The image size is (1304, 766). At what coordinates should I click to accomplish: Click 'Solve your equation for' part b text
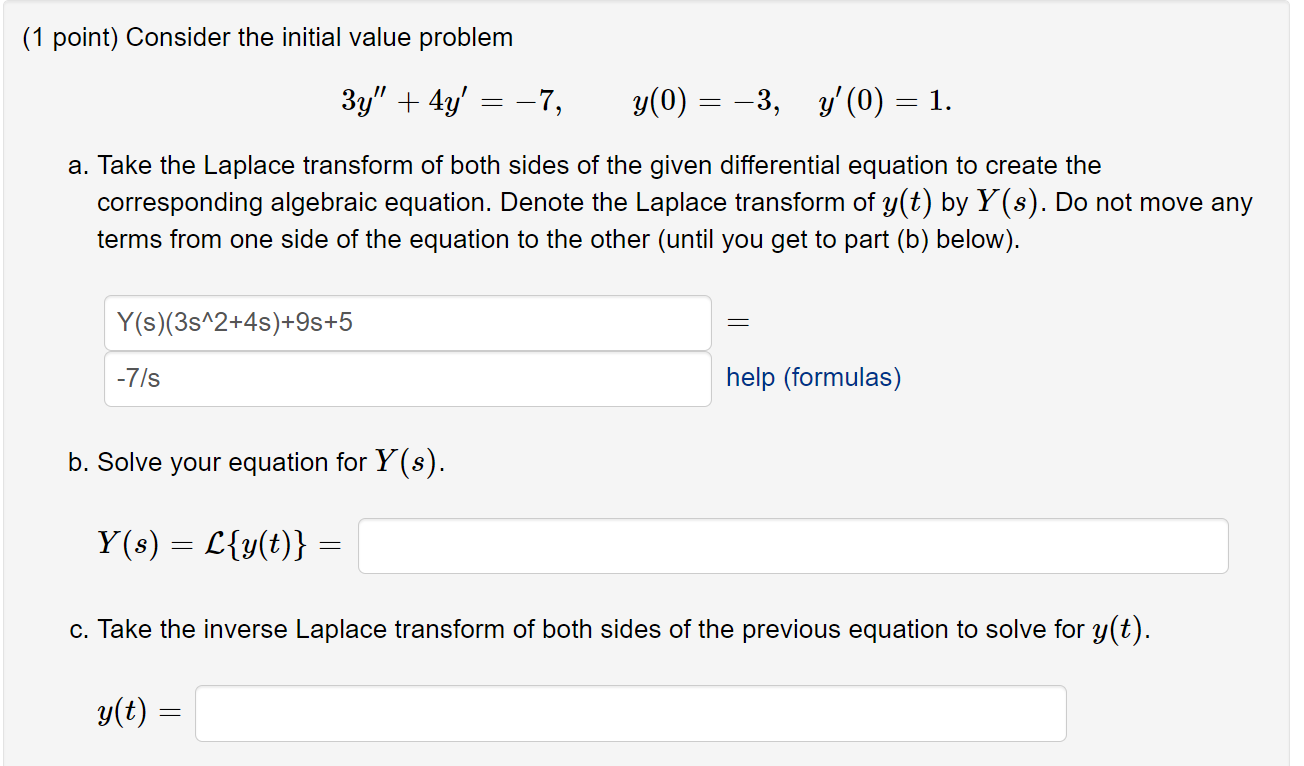click(232, 463)
